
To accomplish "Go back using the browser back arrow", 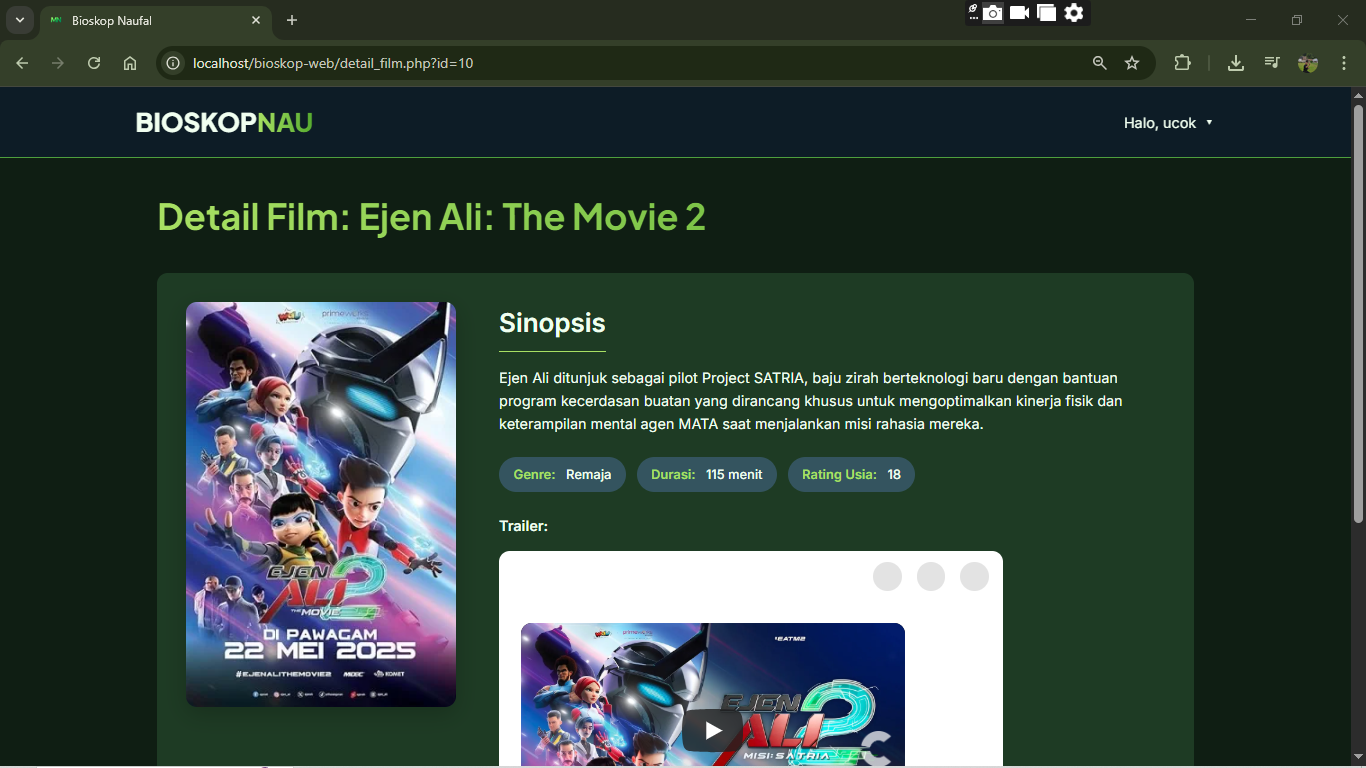I will pos(22,63).
